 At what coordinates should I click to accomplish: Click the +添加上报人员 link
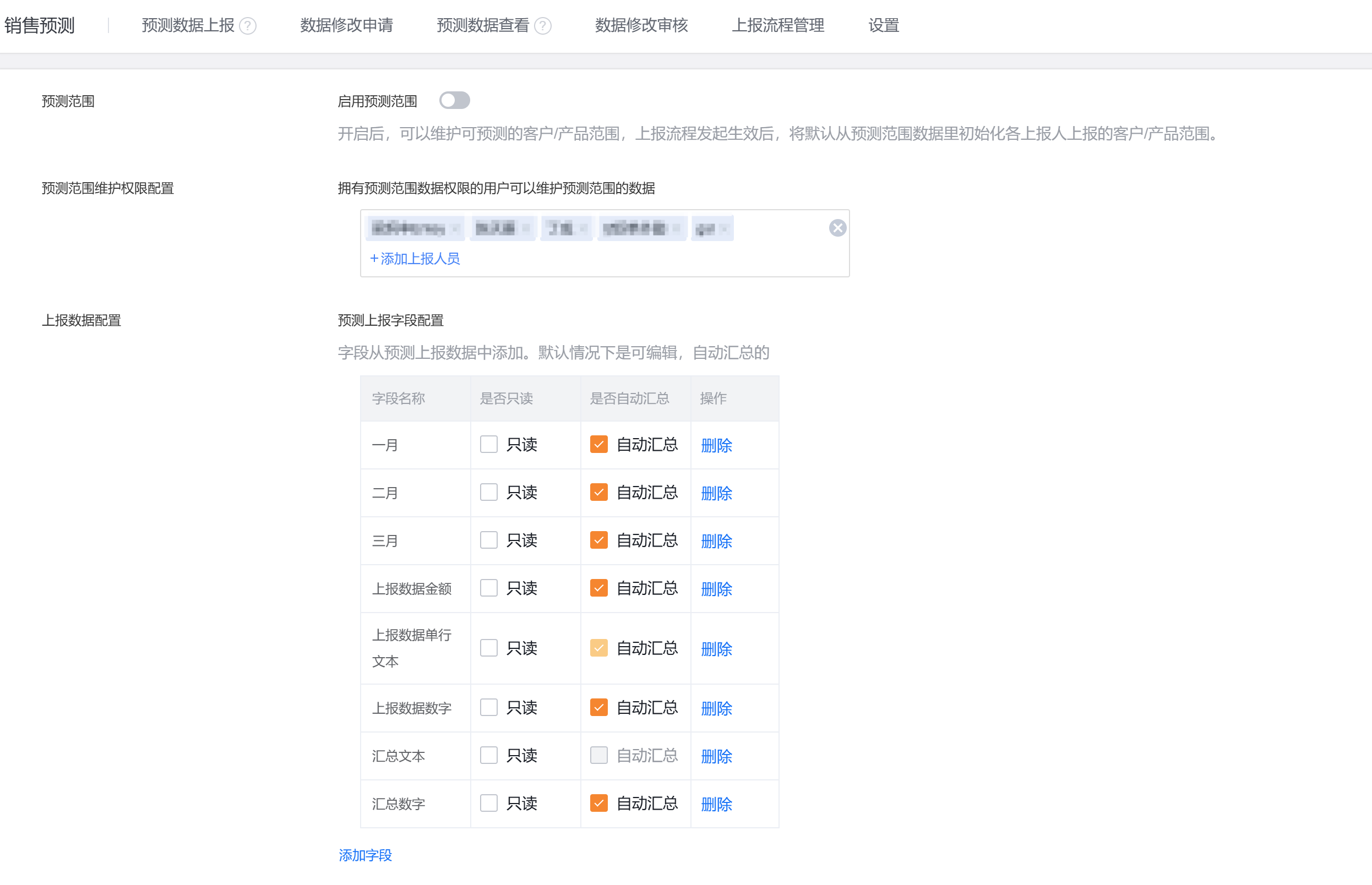415,259
